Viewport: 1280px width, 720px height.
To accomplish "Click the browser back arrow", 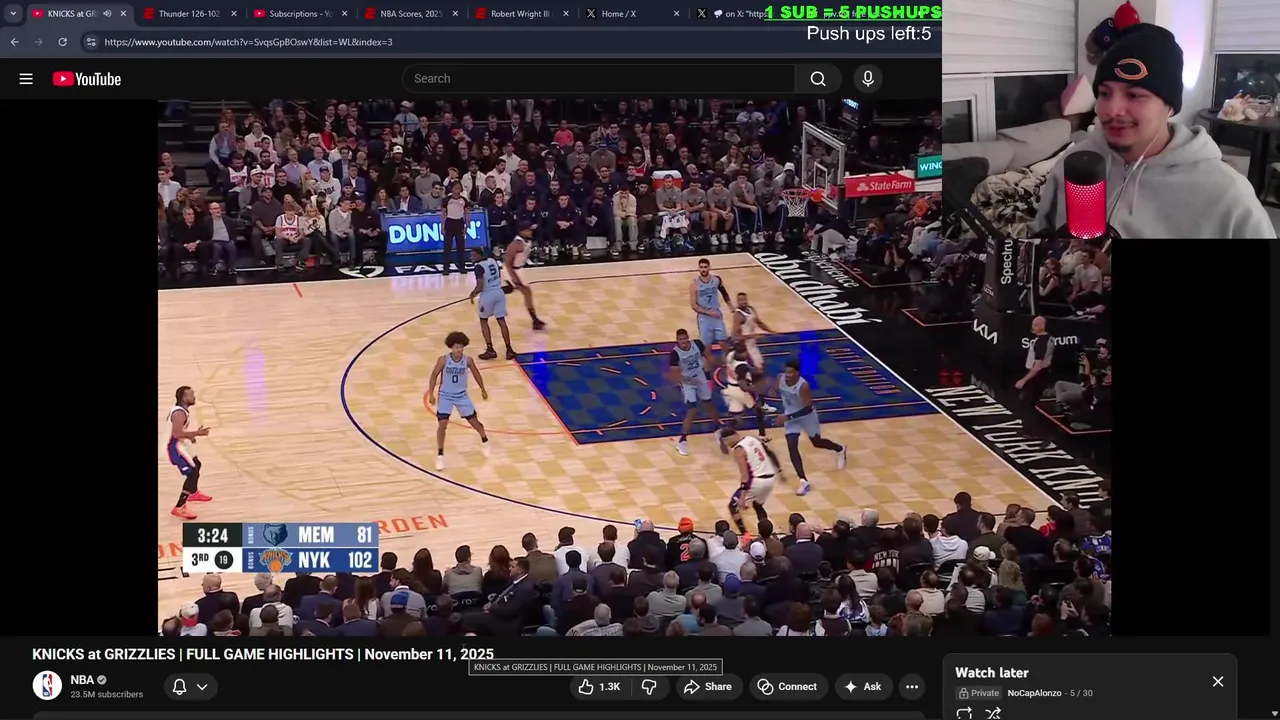I will (x=14, y=42).
